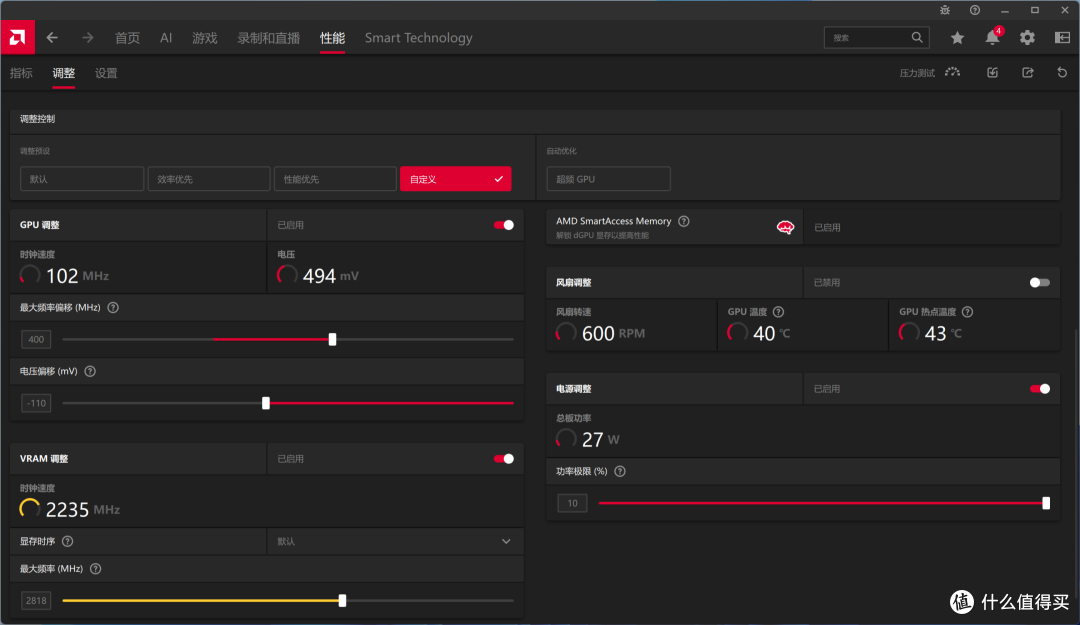Open the 游戏 tab
Viewport: 1080px width, 625px height.
[x=205, y=38]
